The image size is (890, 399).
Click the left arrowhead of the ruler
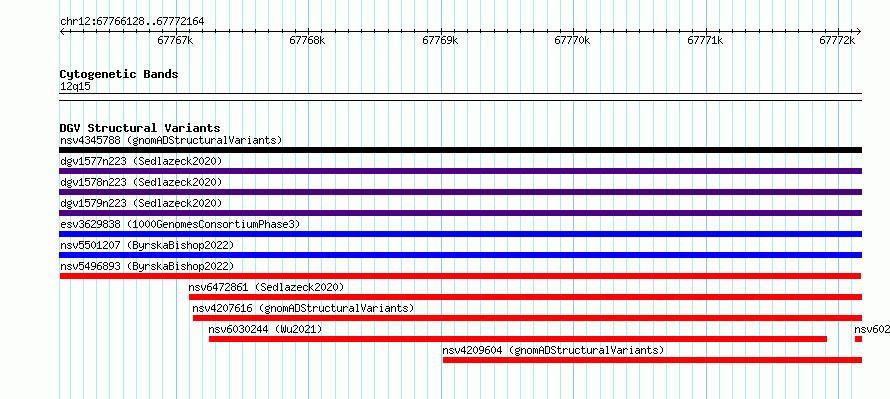click(x=62, y=31)
